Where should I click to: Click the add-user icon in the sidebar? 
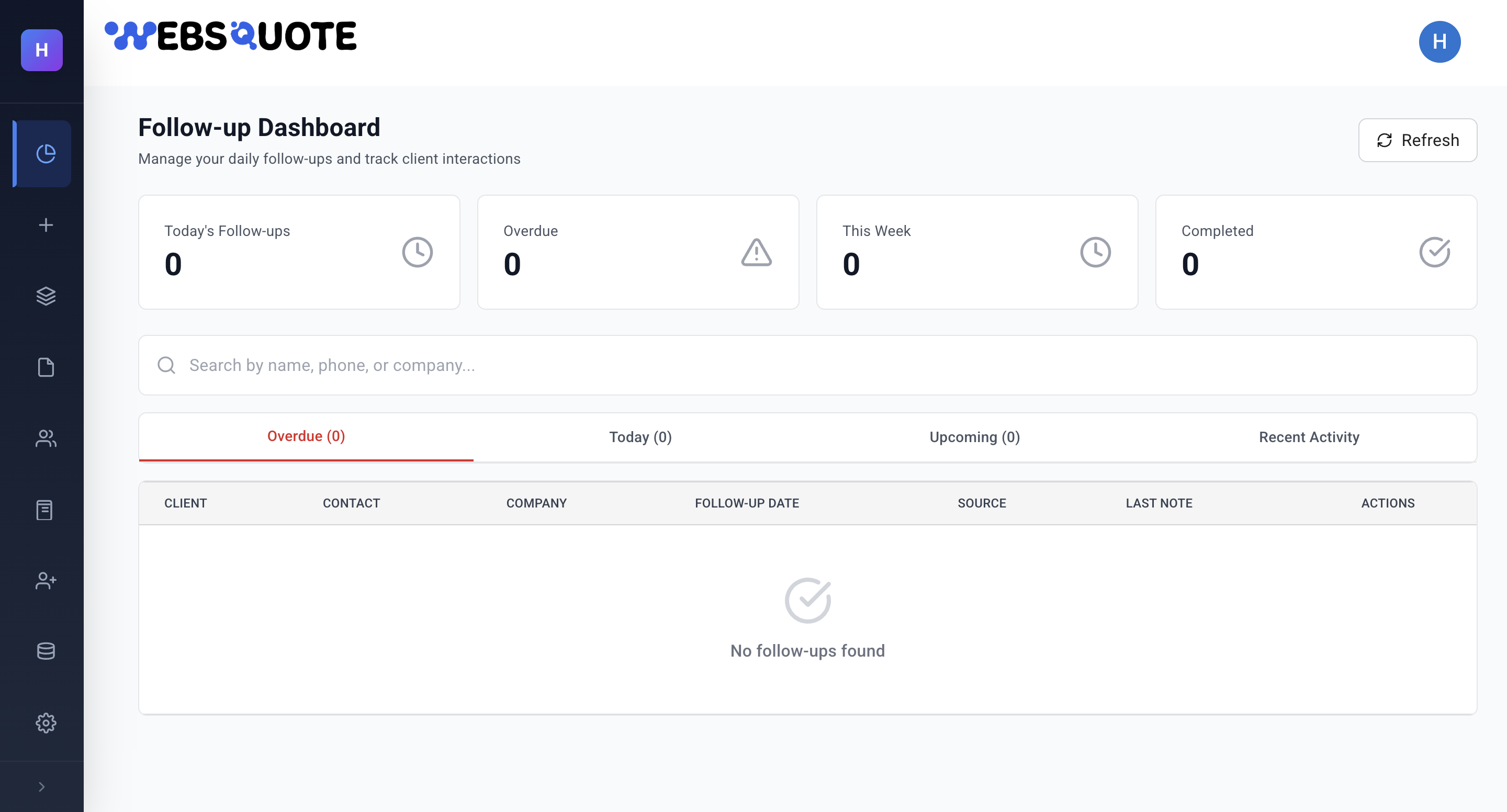click(45, 581)
